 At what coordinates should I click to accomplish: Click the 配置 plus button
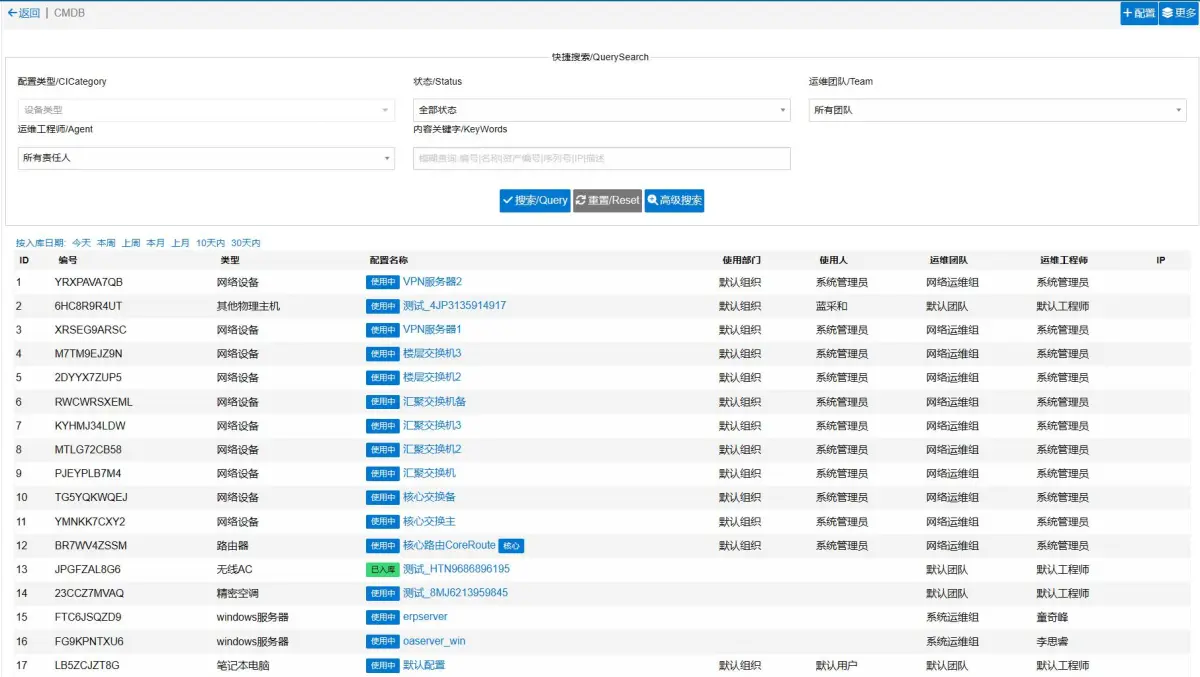click(x=1139, y=13)
